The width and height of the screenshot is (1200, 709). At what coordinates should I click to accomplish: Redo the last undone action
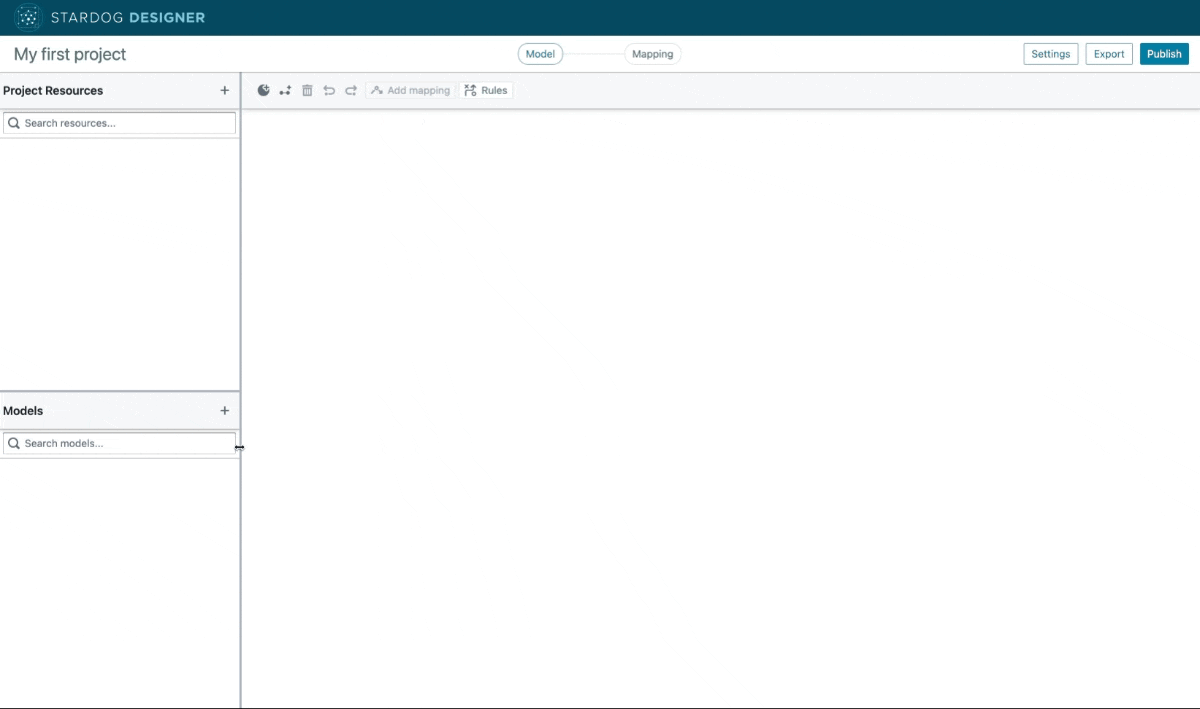[x=351, y=90]
